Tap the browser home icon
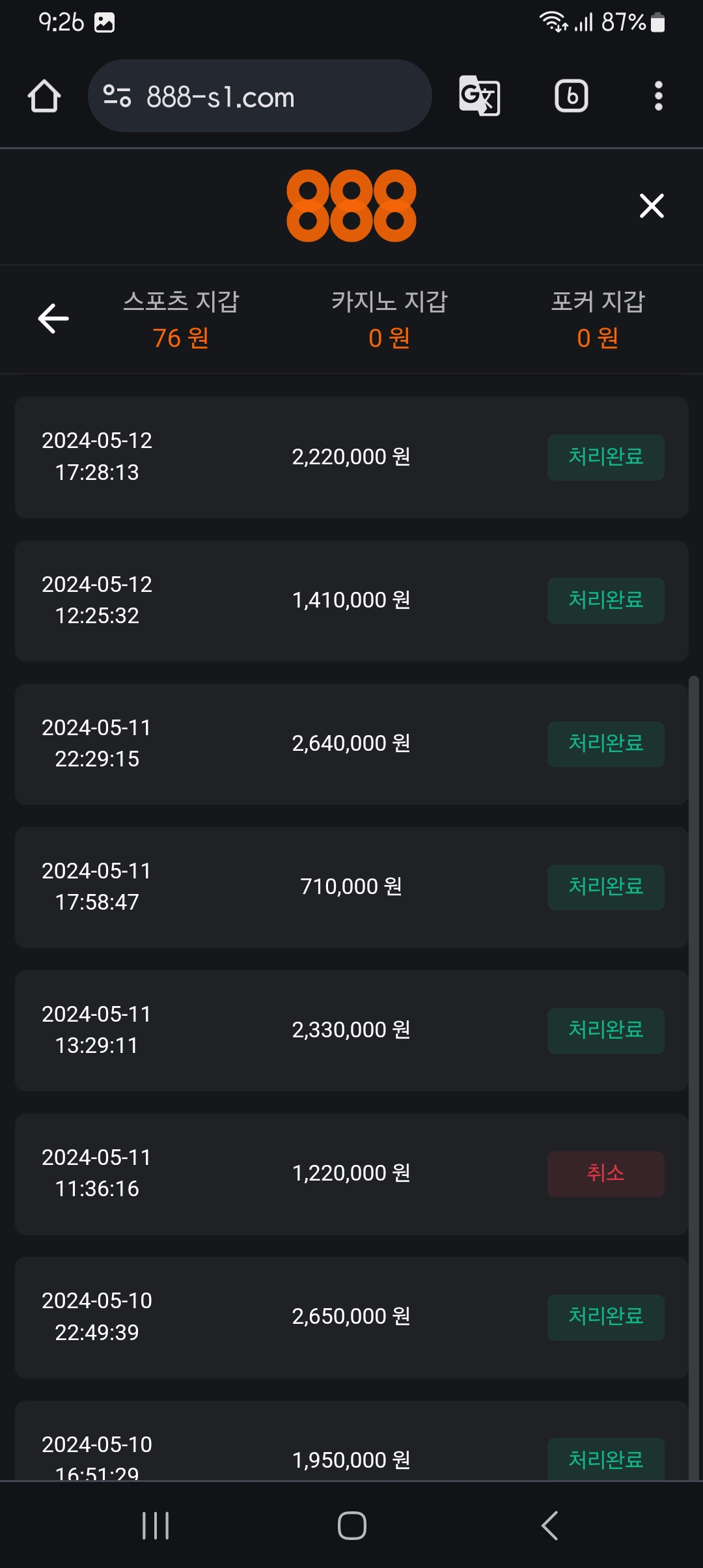Viewport: 703px width, 1568px height. [x=44, y=96]
